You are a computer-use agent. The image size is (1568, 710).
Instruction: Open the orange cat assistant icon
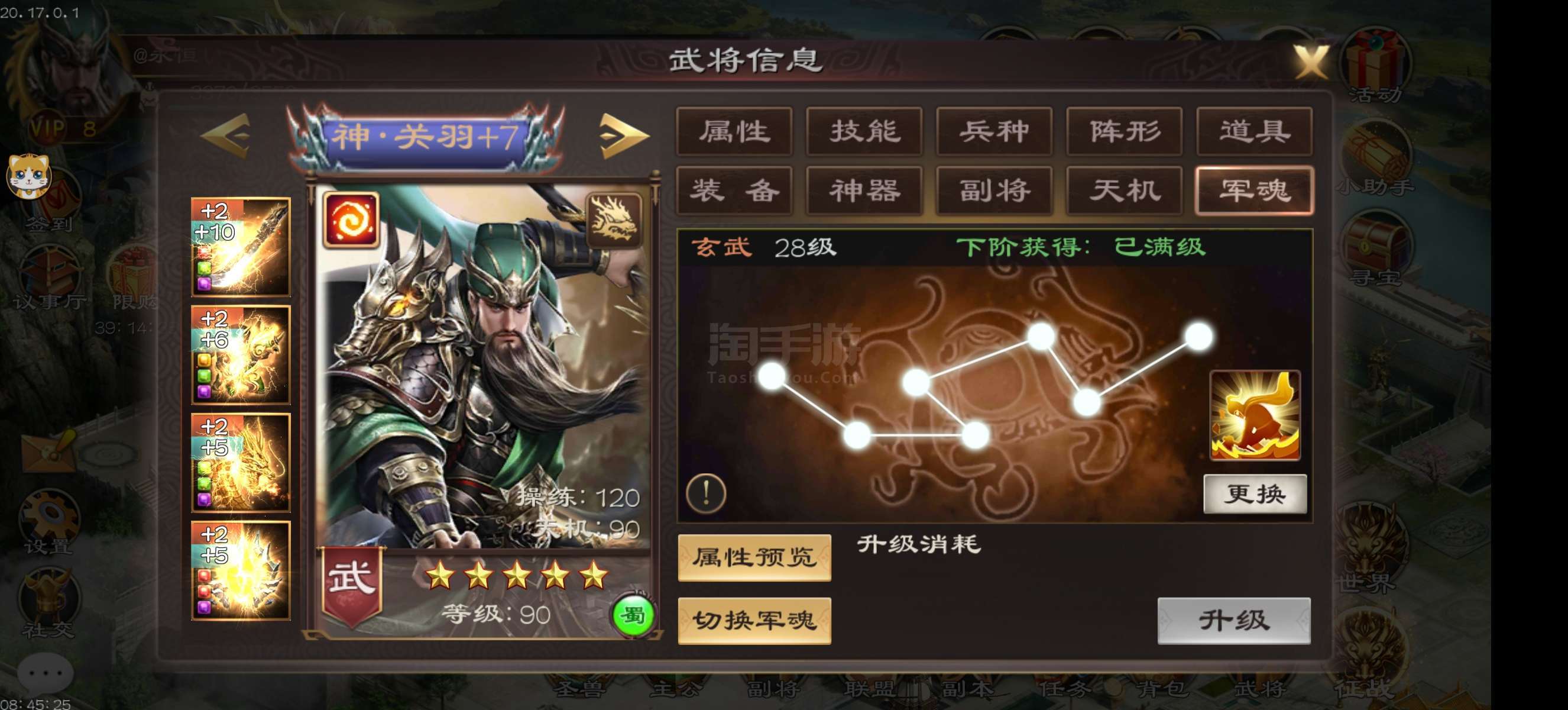[28, 176]
